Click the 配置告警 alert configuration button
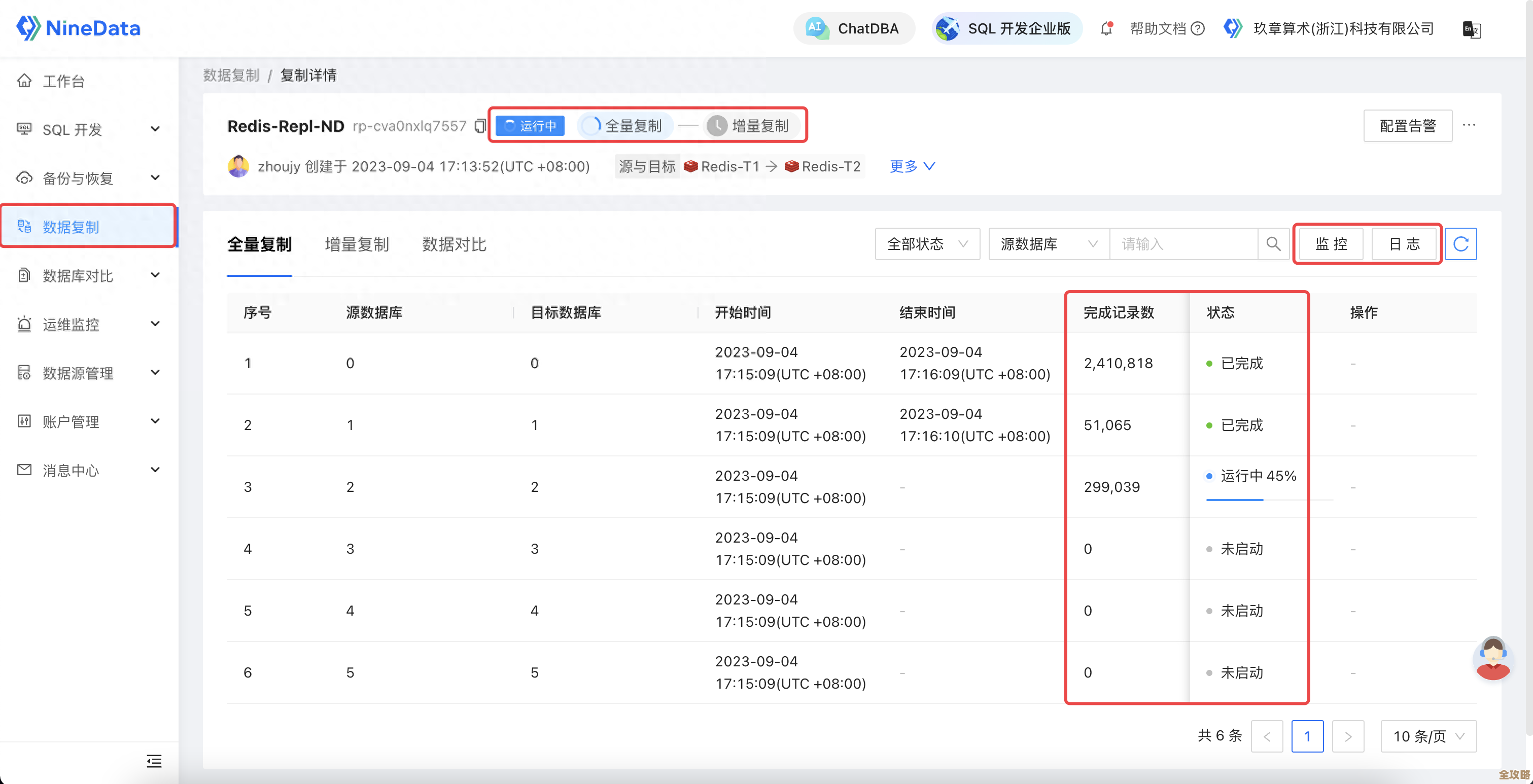 click(x=1407, y=126)
